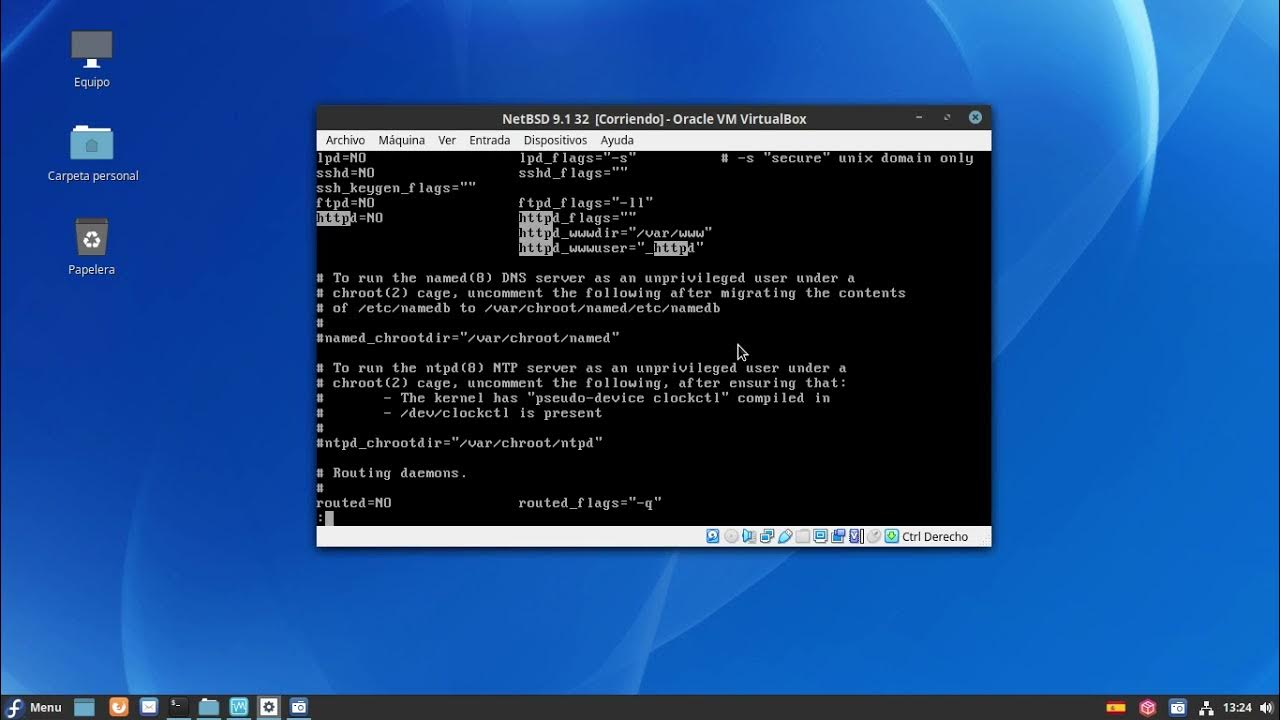Open the Archivo menu
This screenshot has width=1280, height=720.
345,140
